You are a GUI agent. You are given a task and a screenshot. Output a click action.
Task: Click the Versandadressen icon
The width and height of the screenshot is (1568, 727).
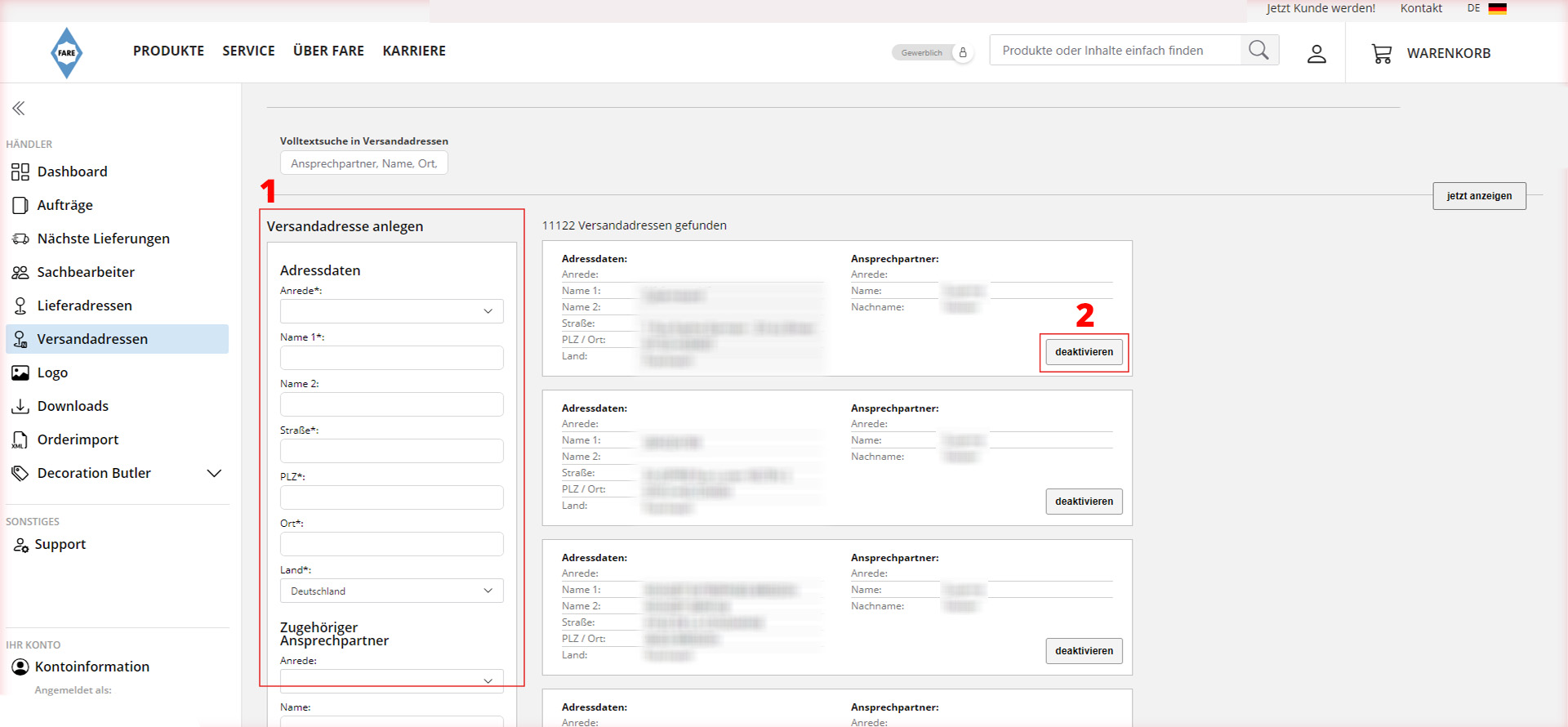coord(20,339)
